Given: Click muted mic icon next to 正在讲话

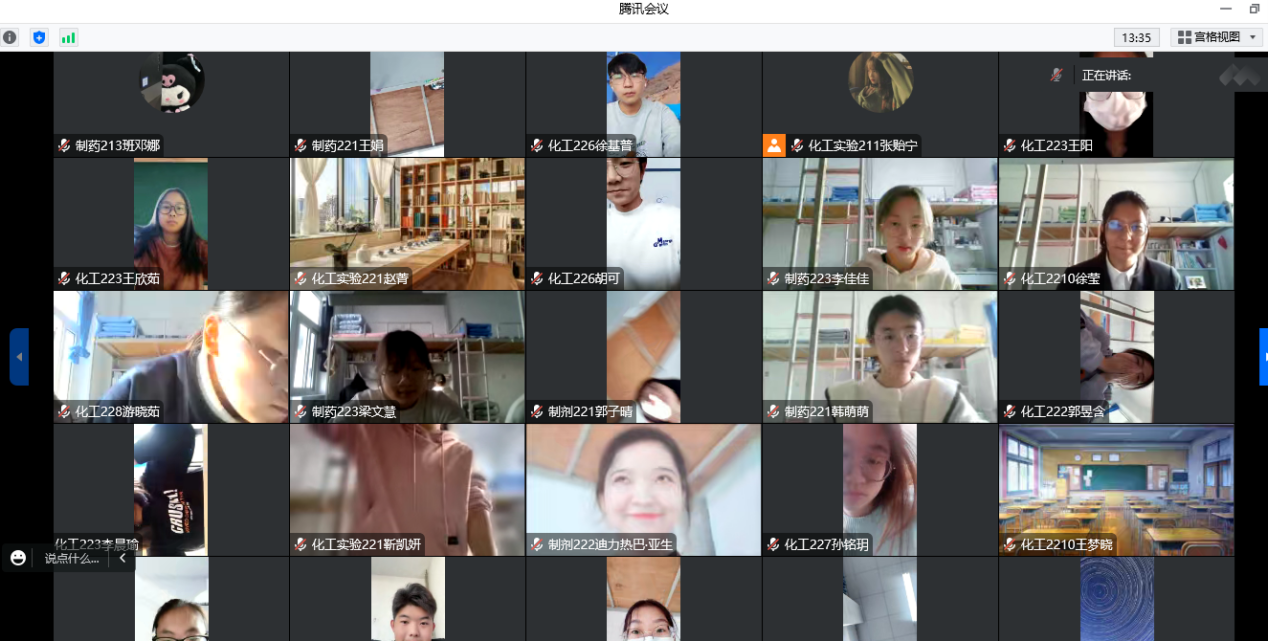Looking at the screenshot, I should (x=1056, y=75).
